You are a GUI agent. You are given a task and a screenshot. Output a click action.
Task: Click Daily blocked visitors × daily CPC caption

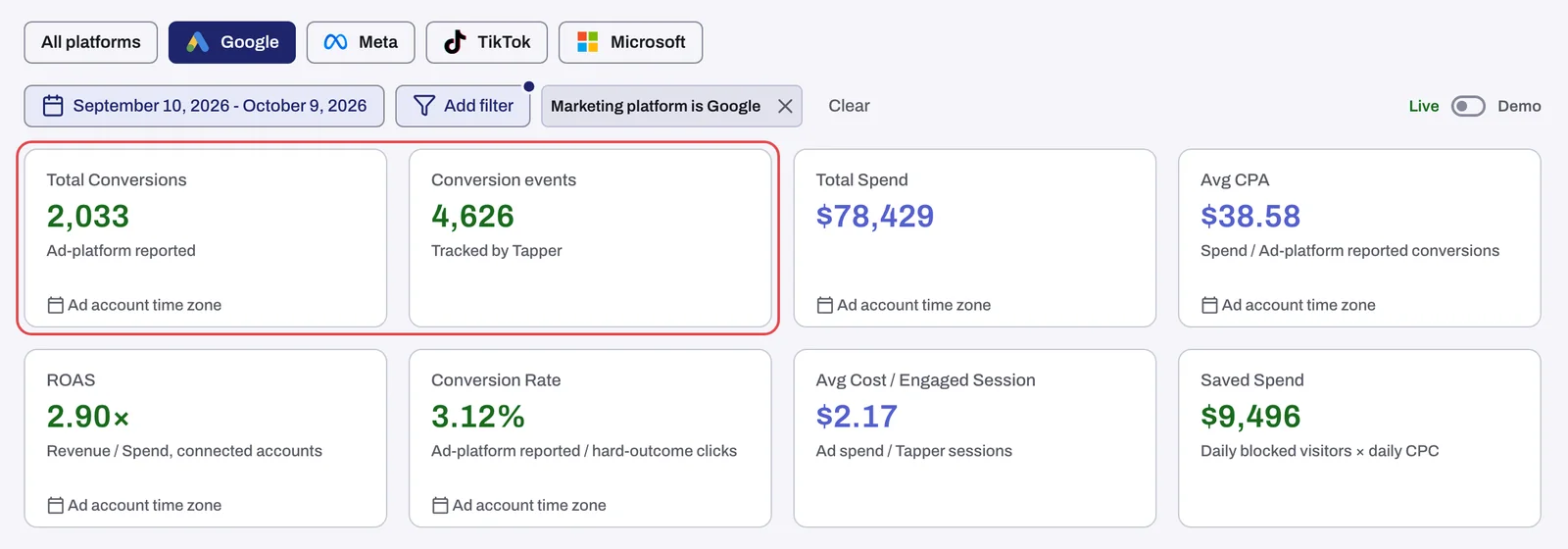coord(1320,451)
